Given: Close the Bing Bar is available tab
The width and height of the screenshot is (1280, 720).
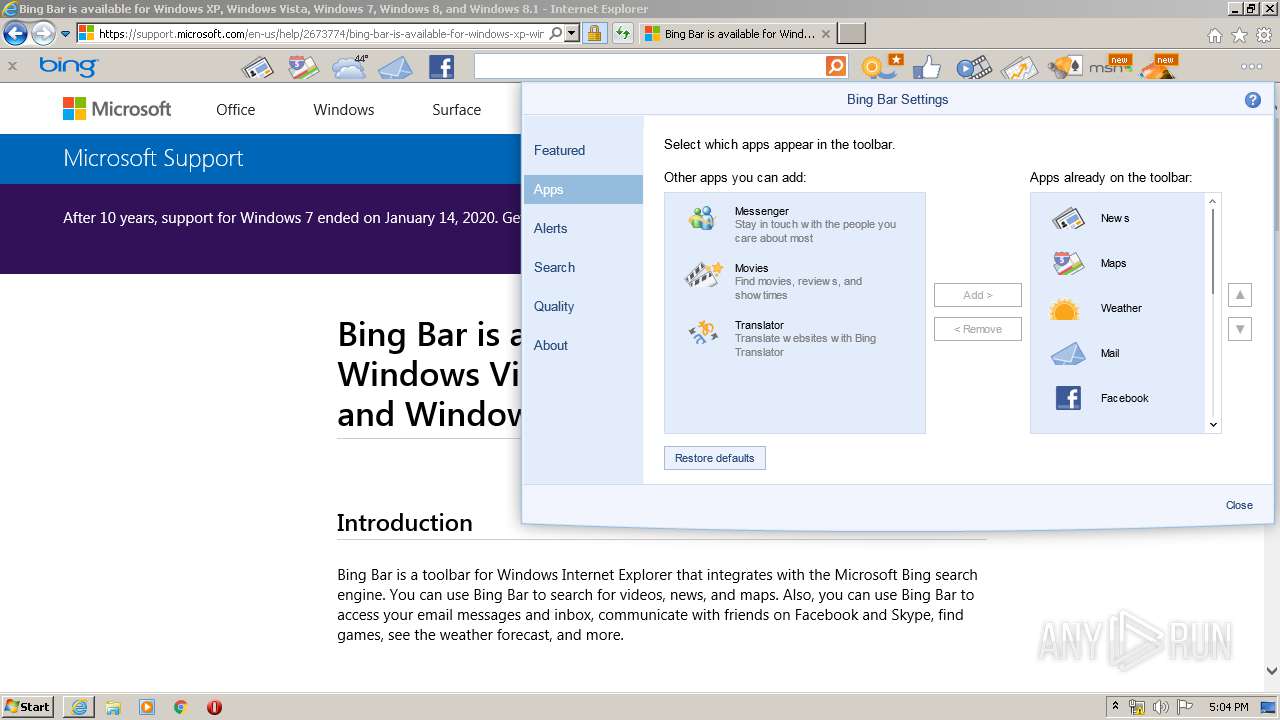Looking at the screenshot, I should click(825, 34).
